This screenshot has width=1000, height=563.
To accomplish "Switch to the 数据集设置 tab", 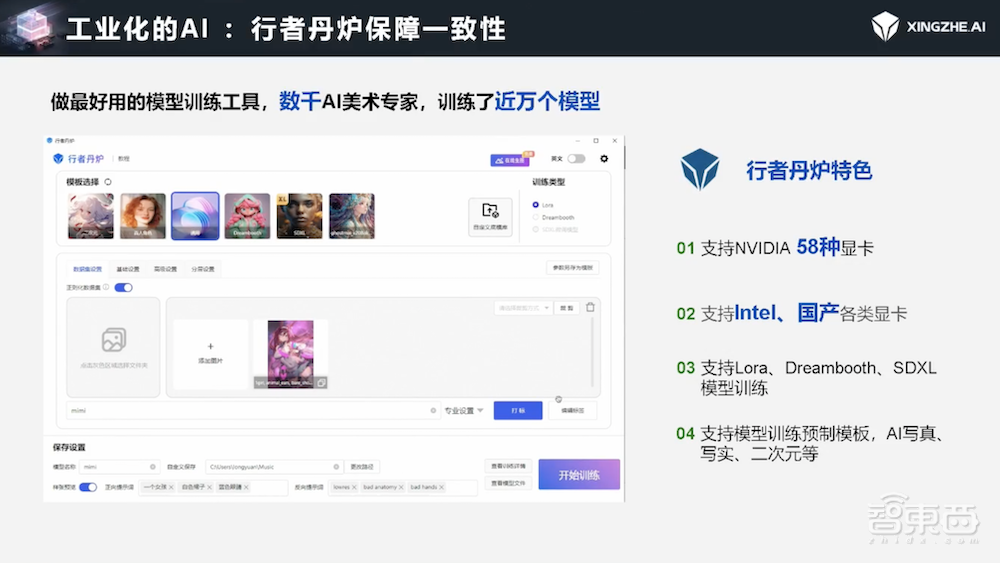I will coord(87,269).
